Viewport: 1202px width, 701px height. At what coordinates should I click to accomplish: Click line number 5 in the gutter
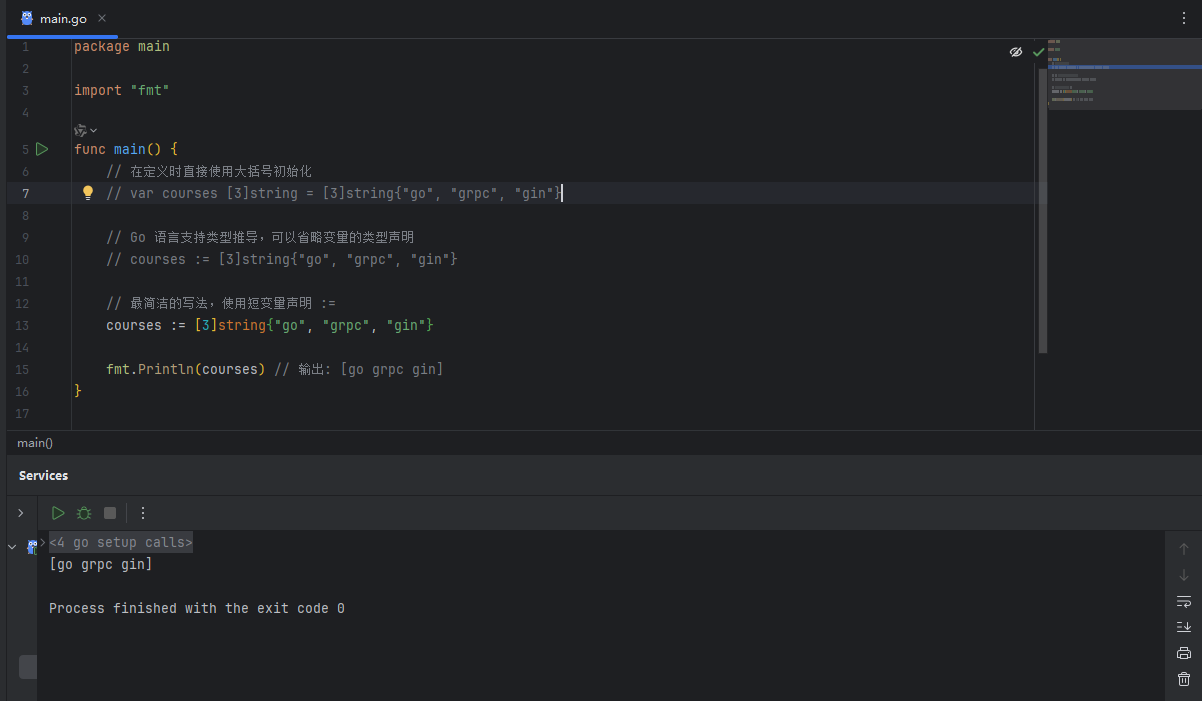point(25,149)
